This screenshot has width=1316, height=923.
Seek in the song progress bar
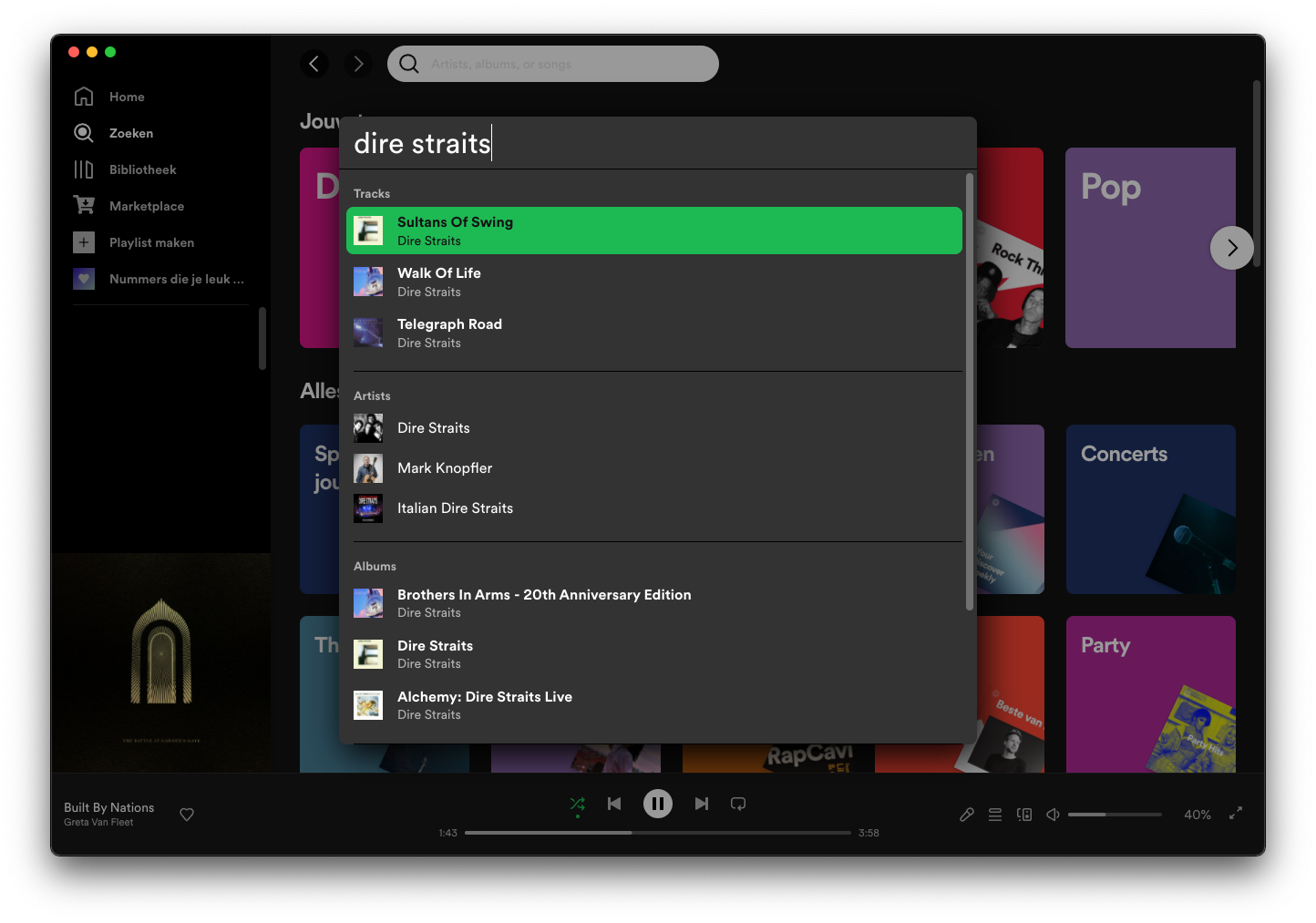click(658, 833)
